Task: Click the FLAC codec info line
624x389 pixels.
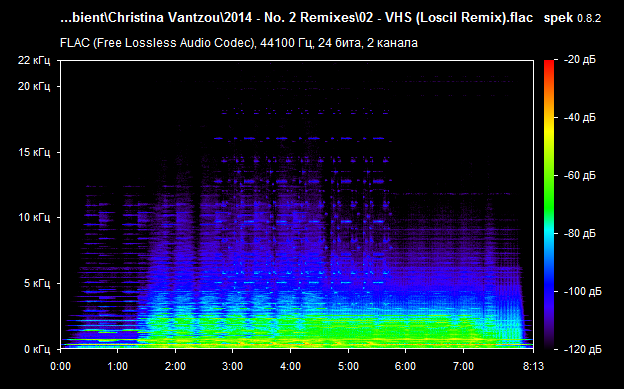Action: pos(239,43)
